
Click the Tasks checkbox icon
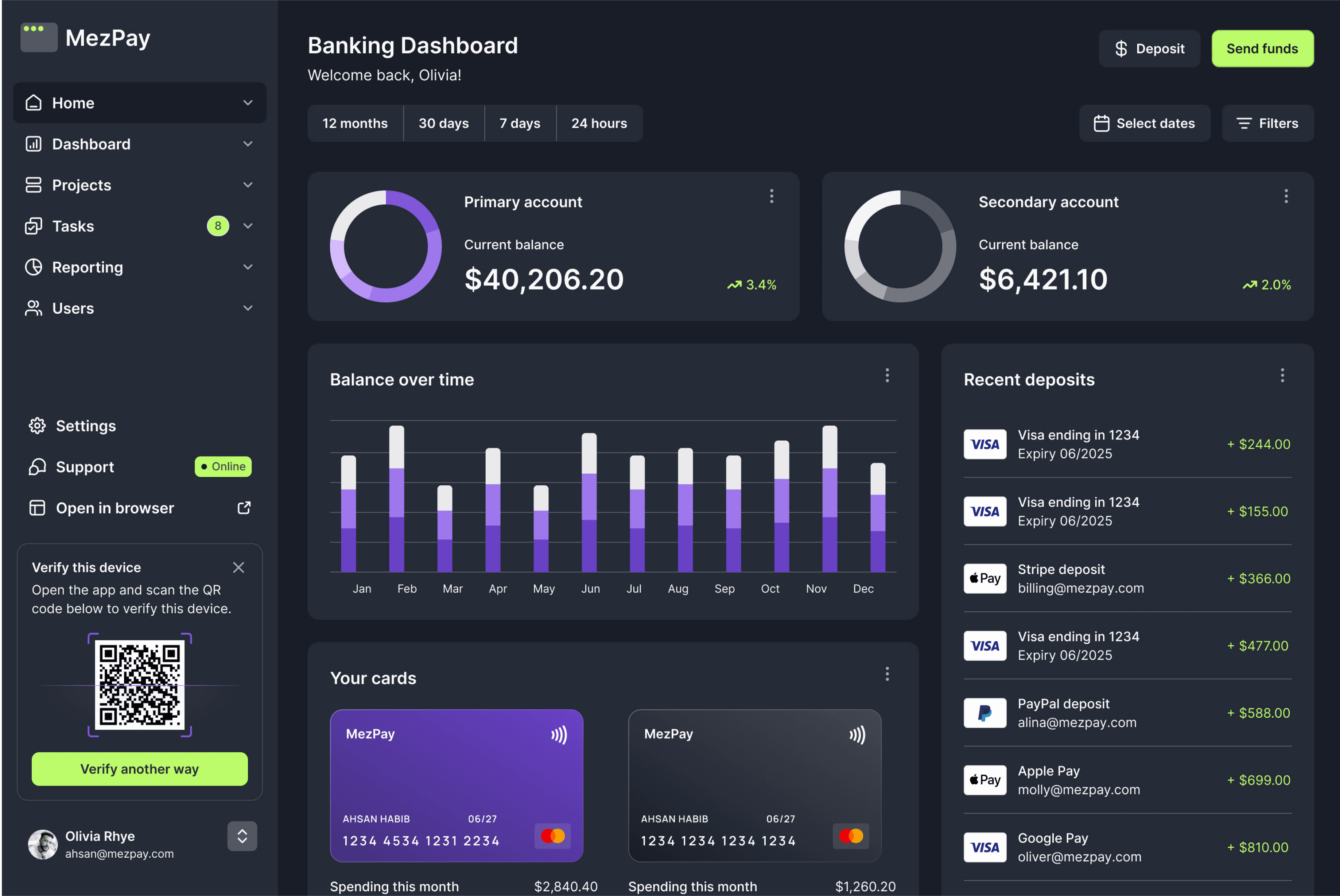click(34, 226)
